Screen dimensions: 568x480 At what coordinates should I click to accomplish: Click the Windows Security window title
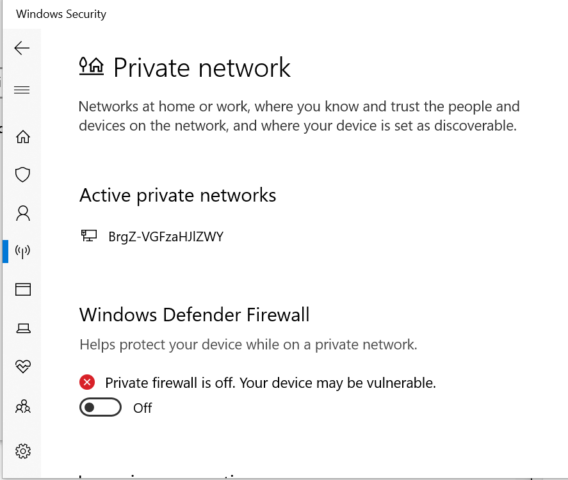(x=61, y=14)
